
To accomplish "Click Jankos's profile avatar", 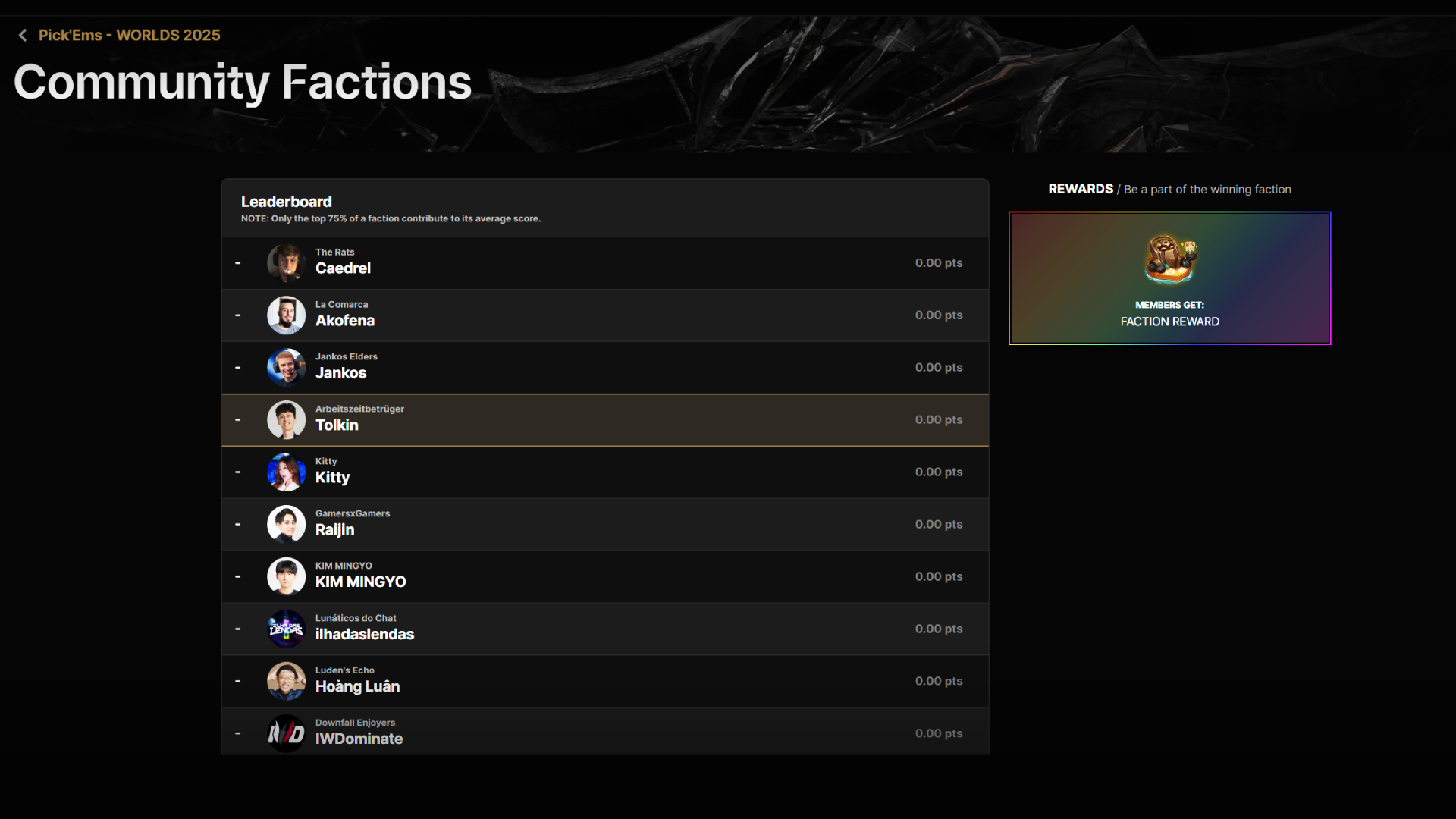I will 286,368.
